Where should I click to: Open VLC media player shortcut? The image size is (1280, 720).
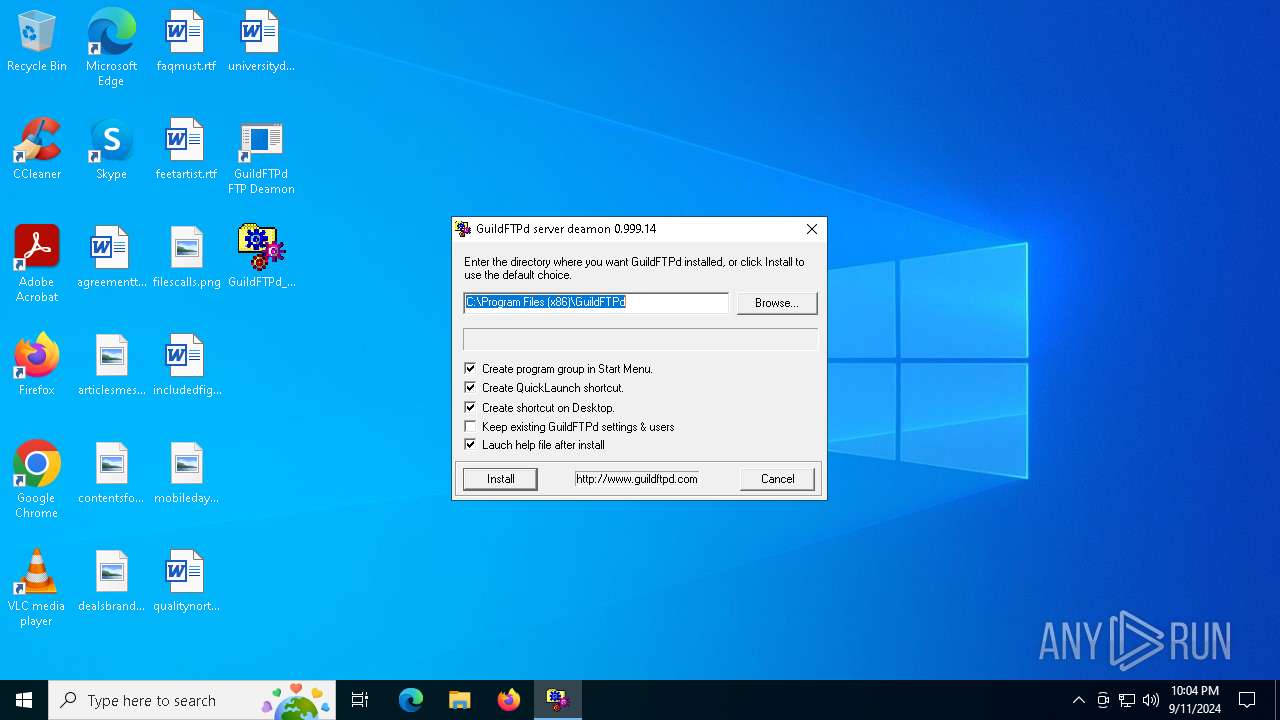coord(37,588)
